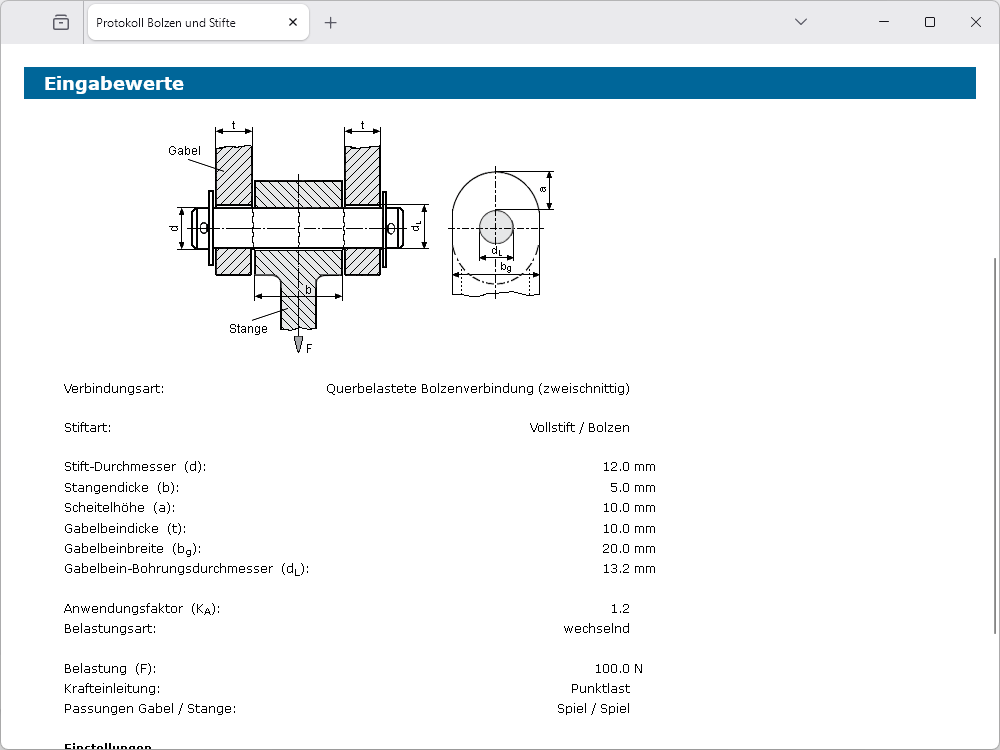Click the Belastung value 100.0 N
Viewport: 1000px width, 750px height.
tap(617, 668)
